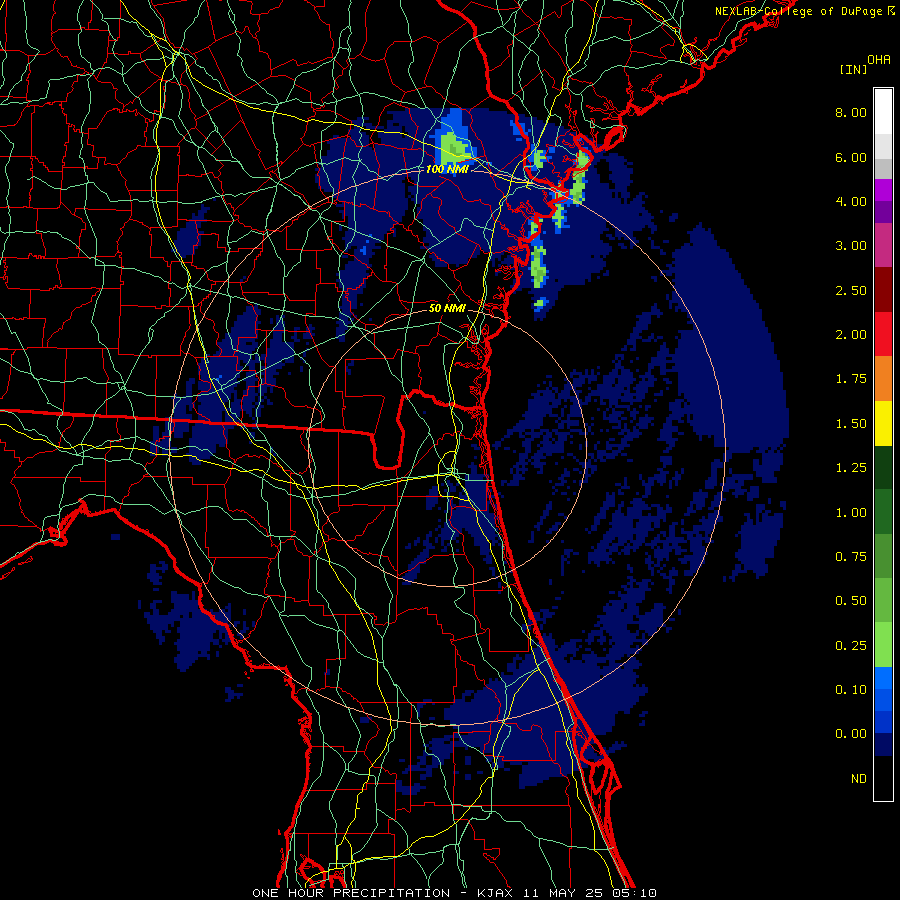This screenshot has height=900, width=900.
Task: Click the 6.00 legend value
Action: click(851, 157)
